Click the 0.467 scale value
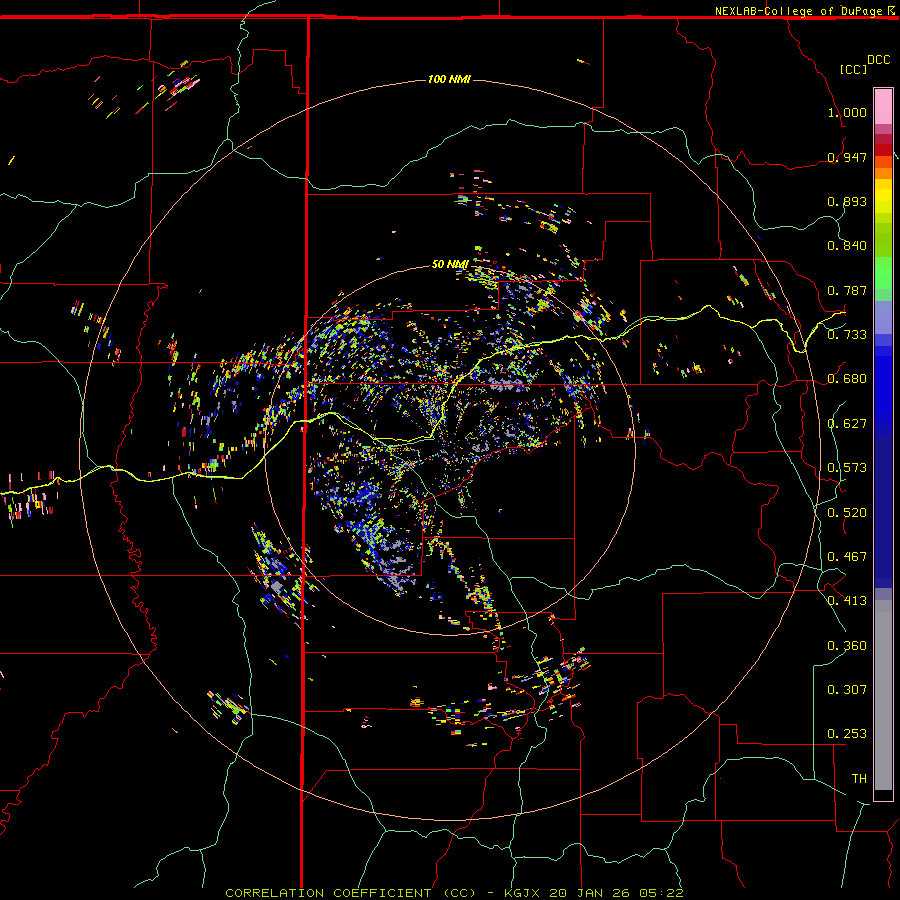The height and width of the screenshot is (900, 900). [x=847, y=557]
